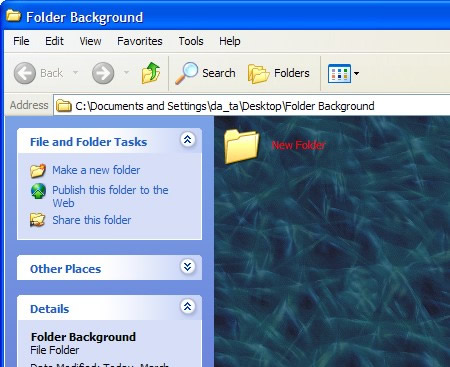Viewport: 450px width, 367px height.
Task: Open the Search magnifier tool
Action: 186,73
